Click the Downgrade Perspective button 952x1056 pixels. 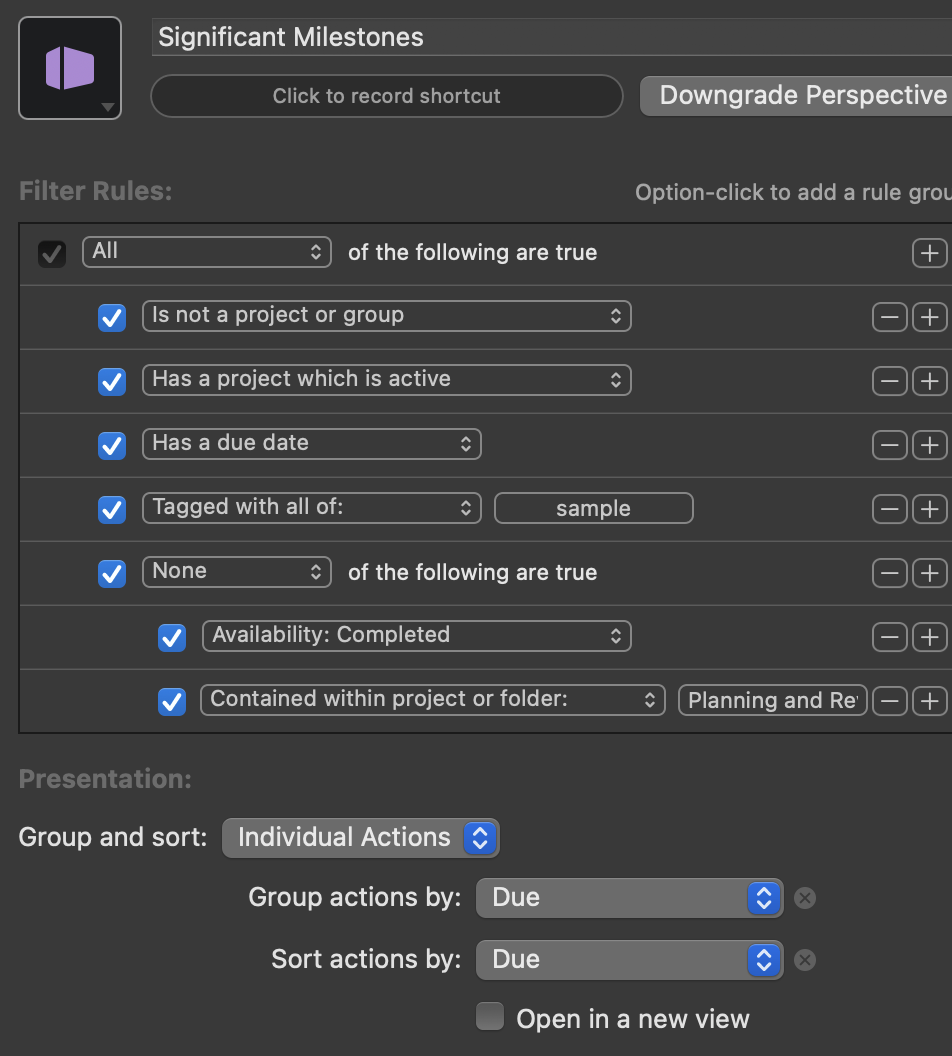click(x=800, y=96)
